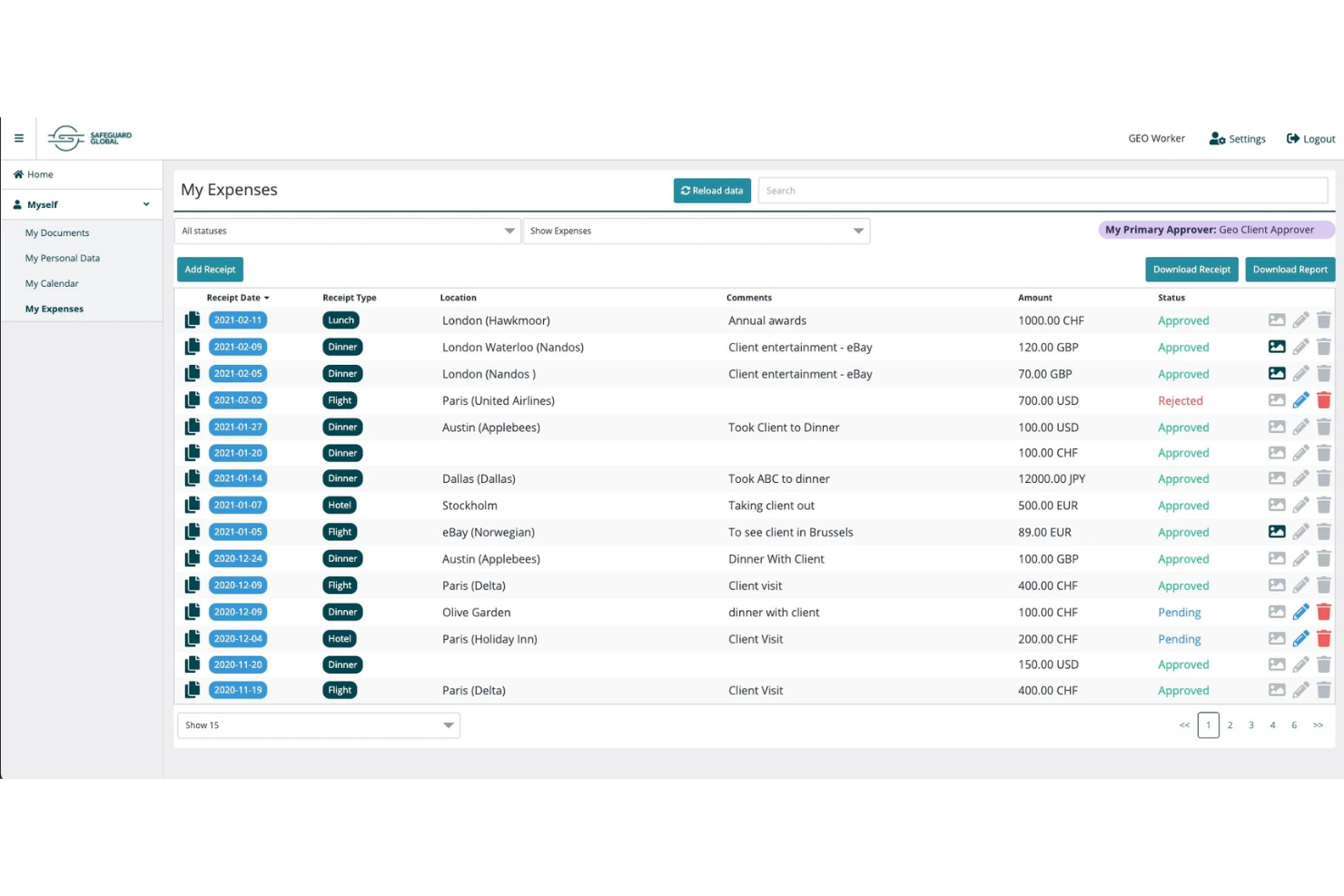
Task: Copy the 2021-02-11 Lunch receipt
Action: point(192,320)
